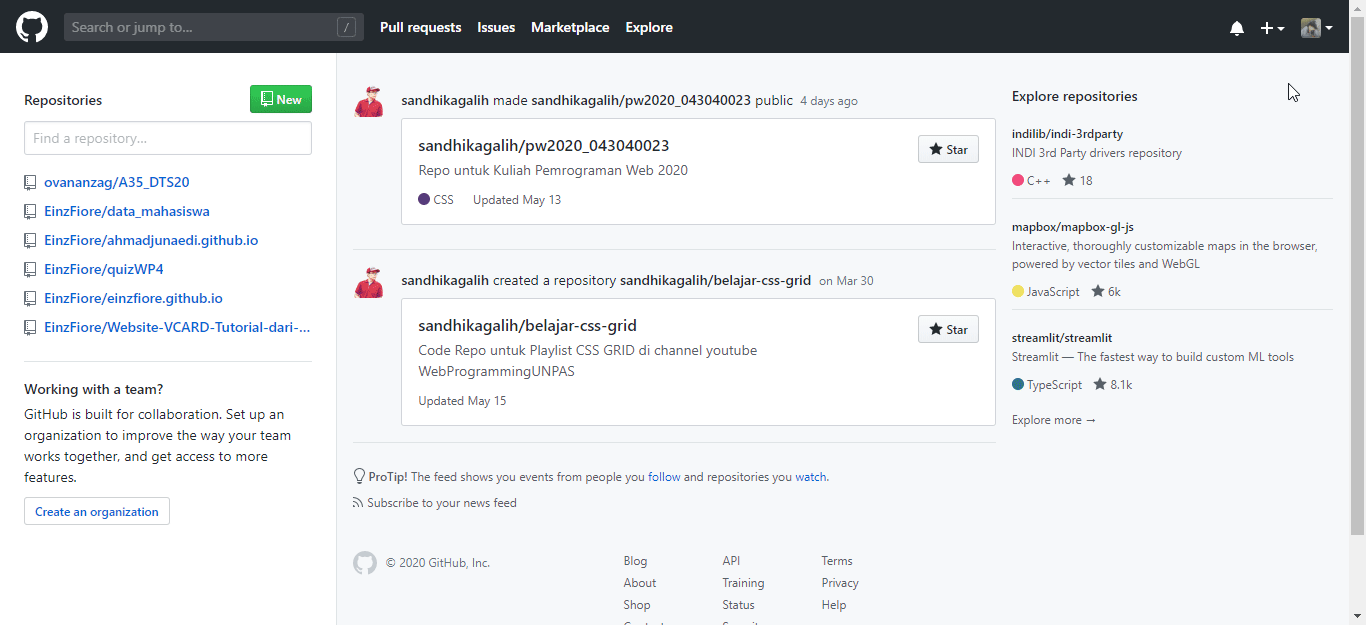Open sandhikagalih/belajar-css-grid card title
1366x625 pixels.
pyautogui.click(x=527, y=325)
